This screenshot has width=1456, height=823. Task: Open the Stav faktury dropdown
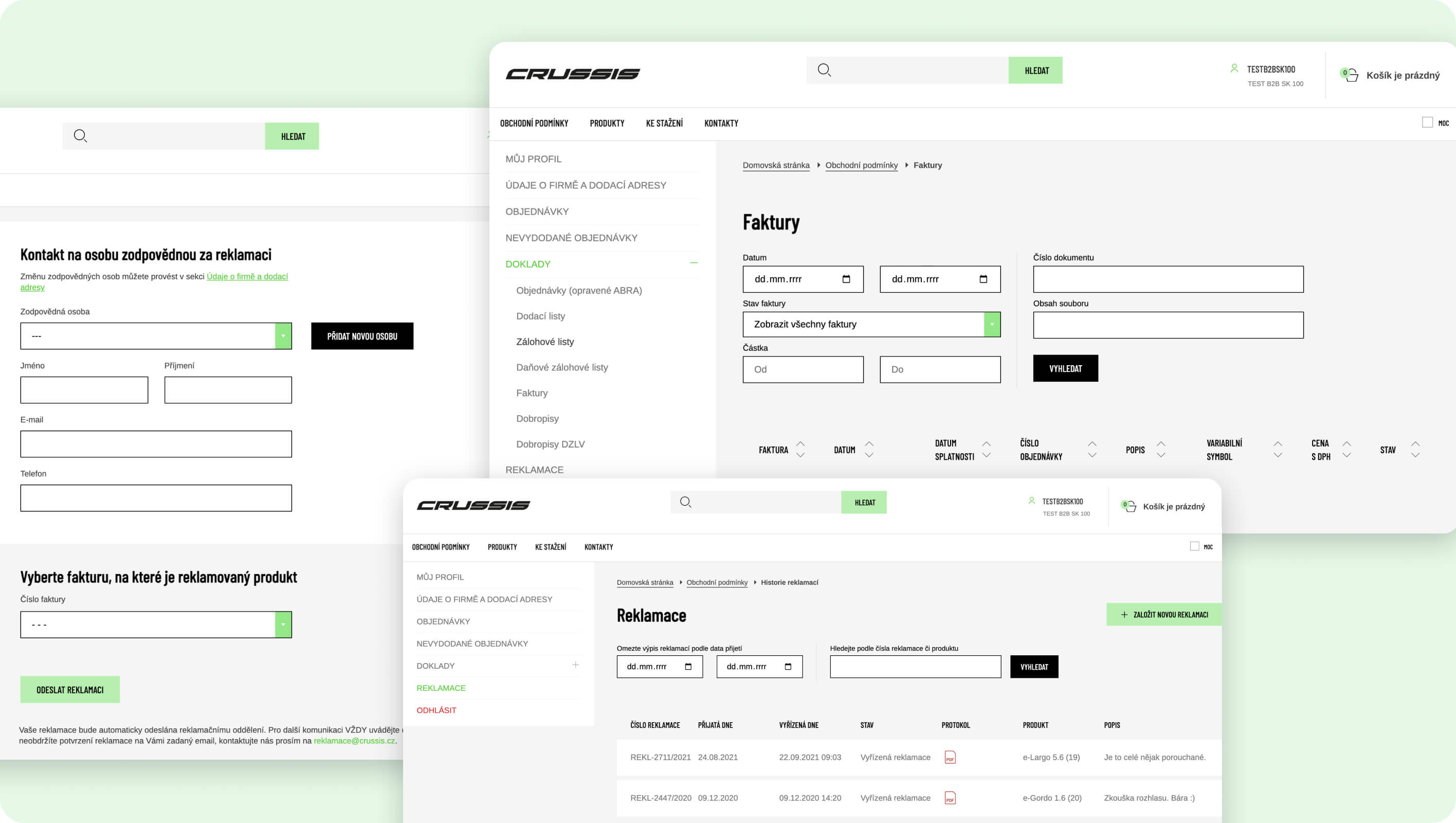(x=992, y=324)
